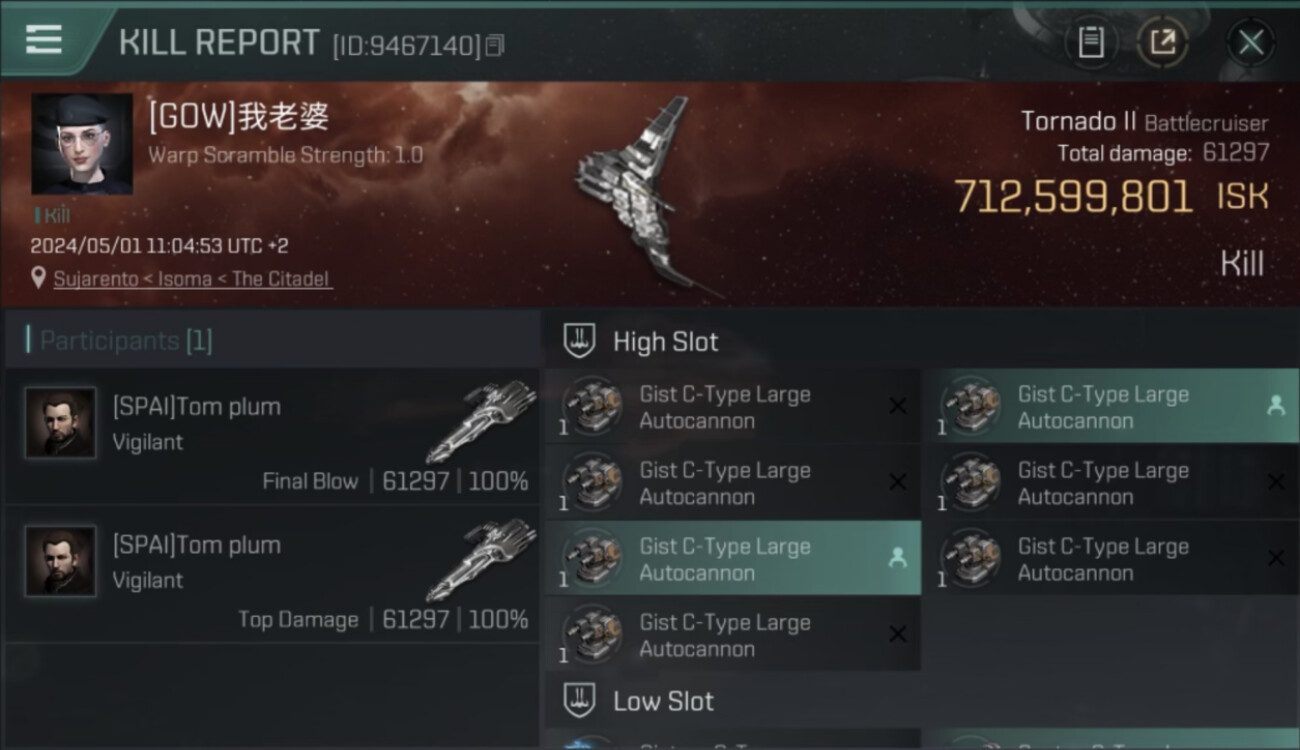This screenshot has height=750, width=1300.
Task: Open Top Damage pilot Tom plum portrait
Action: pyautogui.click(x=61, y=561)
